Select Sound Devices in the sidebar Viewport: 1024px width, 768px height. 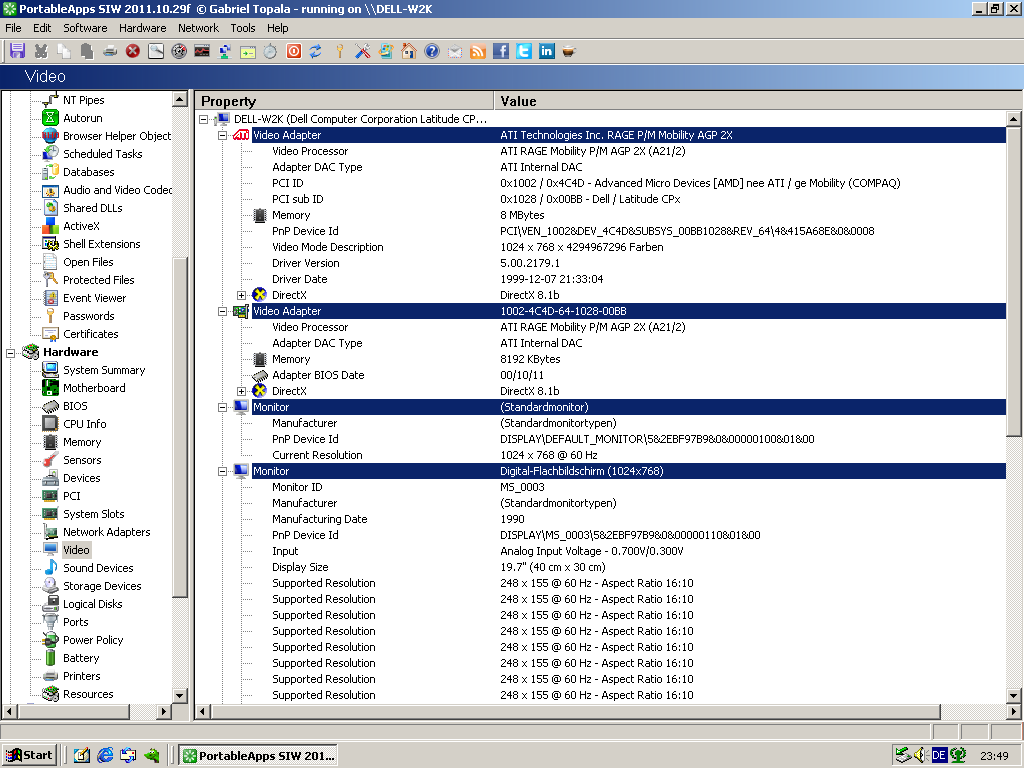coord(98,568)
